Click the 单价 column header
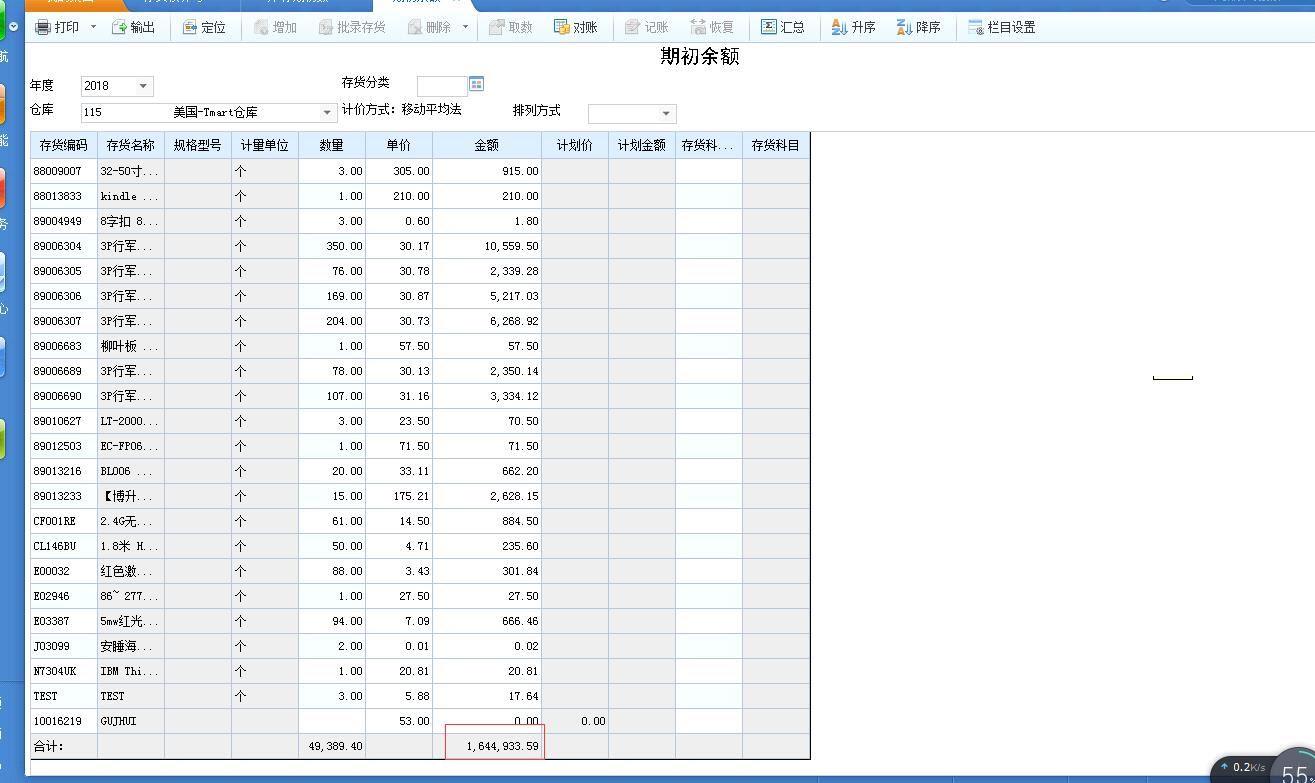1315x783 pixels. [x=399, y=145]
